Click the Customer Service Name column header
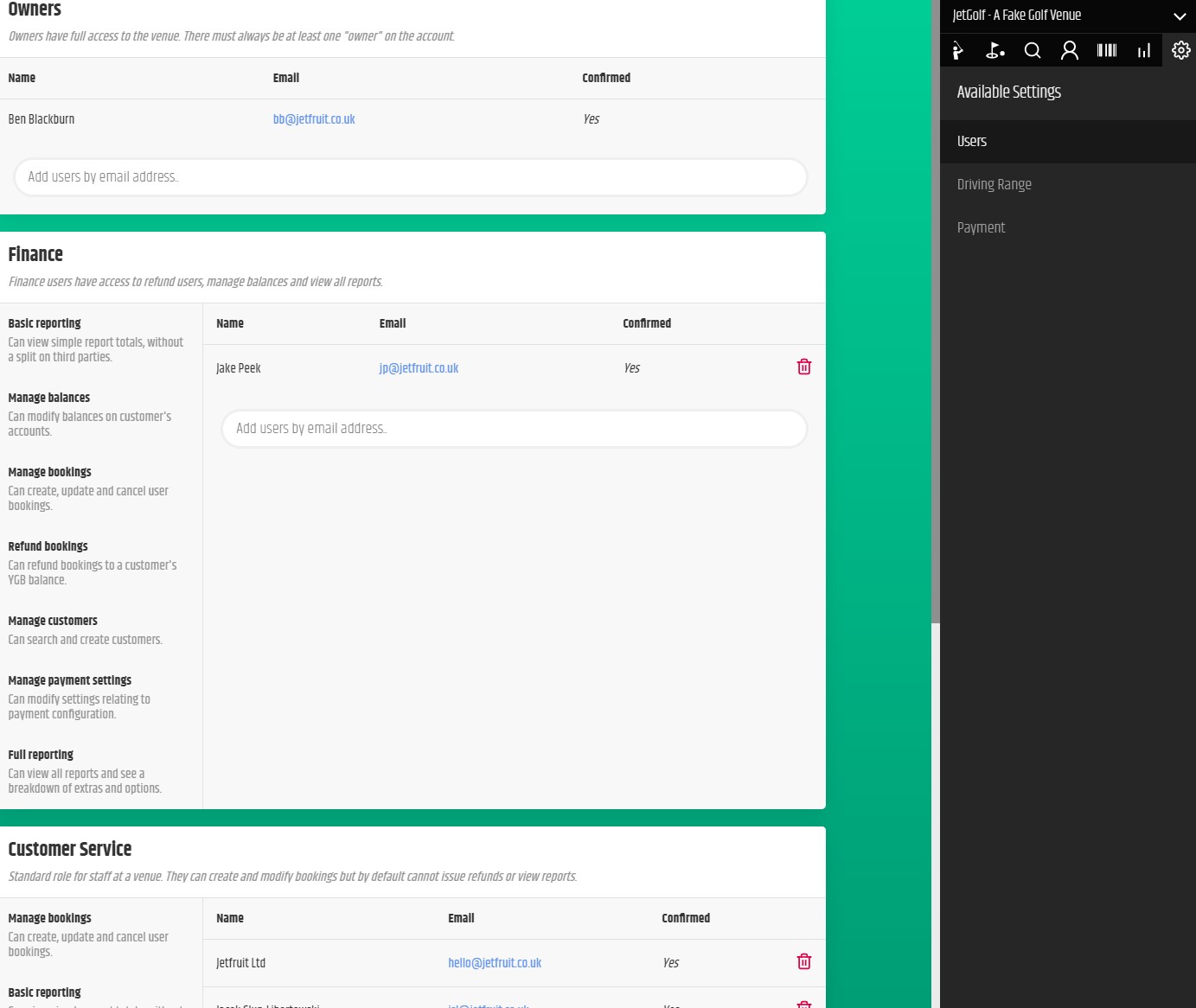Screen dimensions: 1196x1008 click(230, 918)
